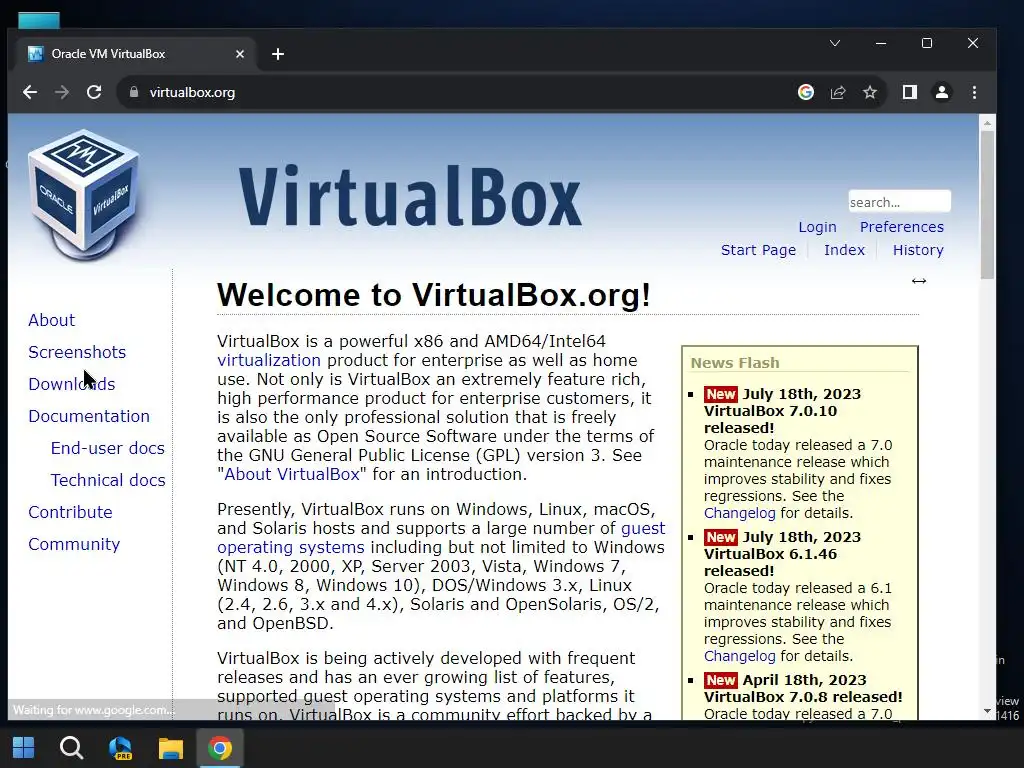
Task: Click the VirtualBox cube logo
Action: (84, 194)
